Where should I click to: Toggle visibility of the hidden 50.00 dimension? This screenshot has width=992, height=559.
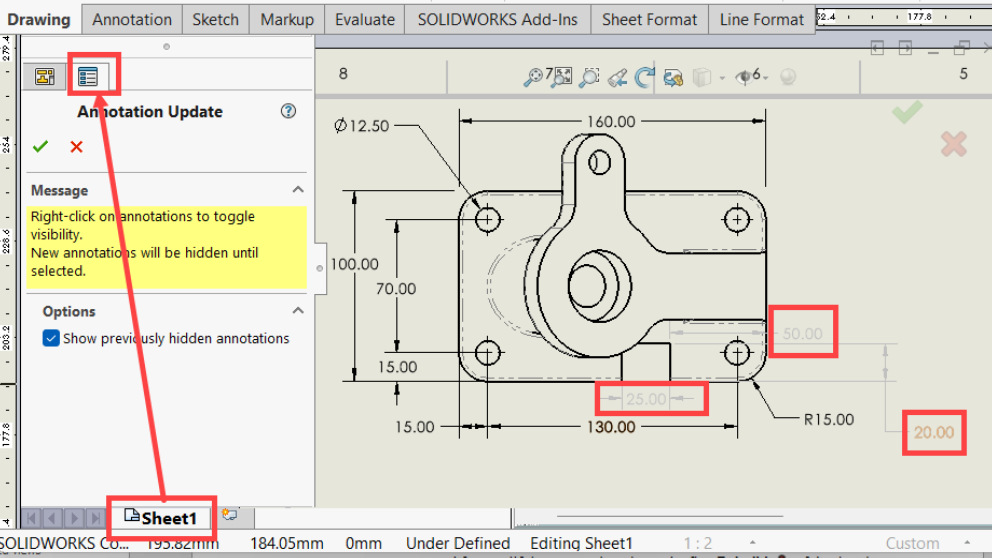(x=801, y=334)
